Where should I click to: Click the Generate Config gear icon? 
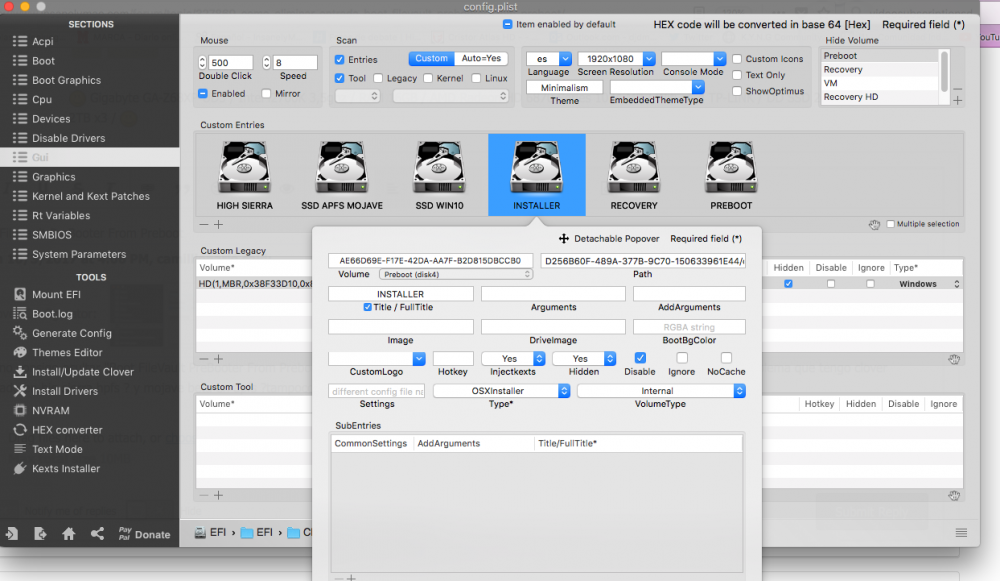[20, 333]
